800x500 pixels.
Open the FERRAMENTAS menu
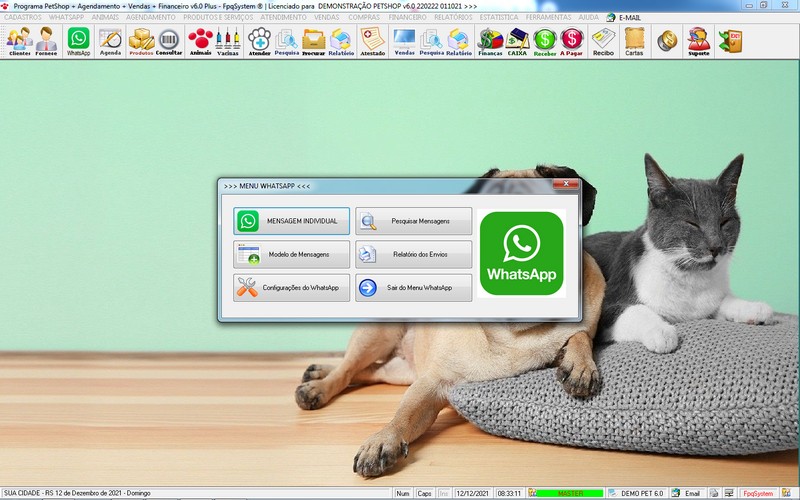pyautogui.click(x=548, y=17)
